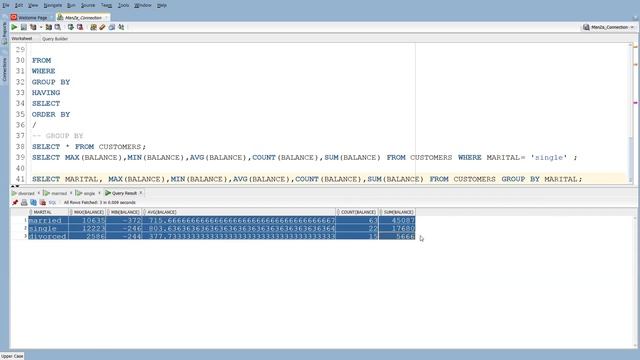Click the Commit toolbar icon

71,27
